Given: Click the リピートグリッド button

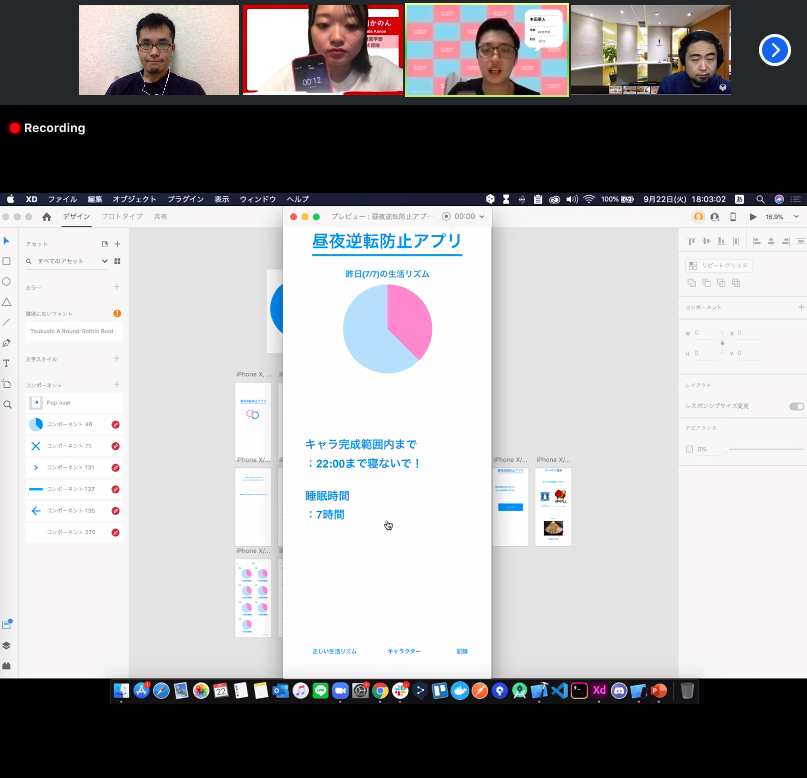Looking at the screenshot, I should tap(718, 266).
